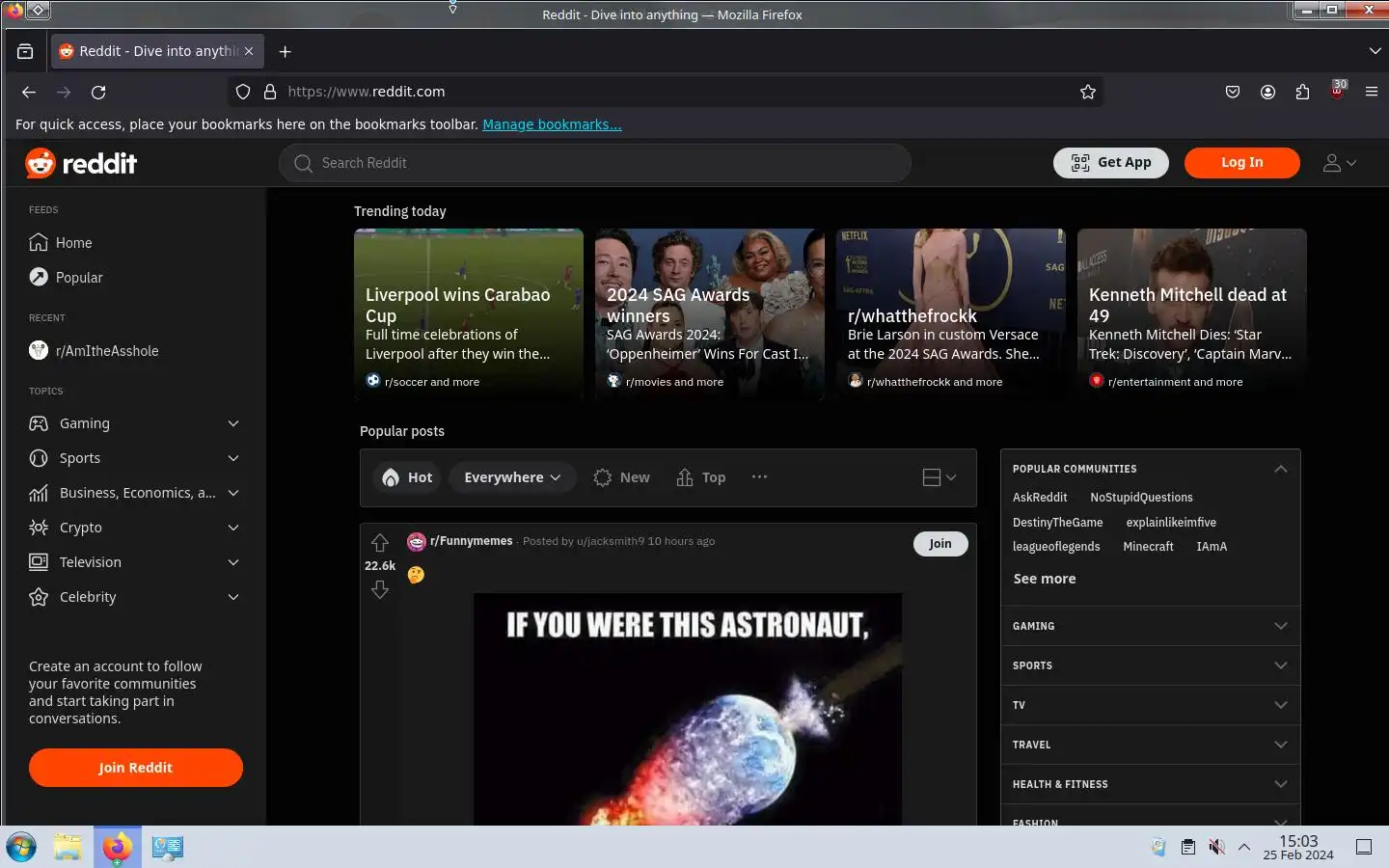This screenshot has height=868, width=1389.
Task: Upvote the r/Funnymemes post
Action: tap(380, 543)
